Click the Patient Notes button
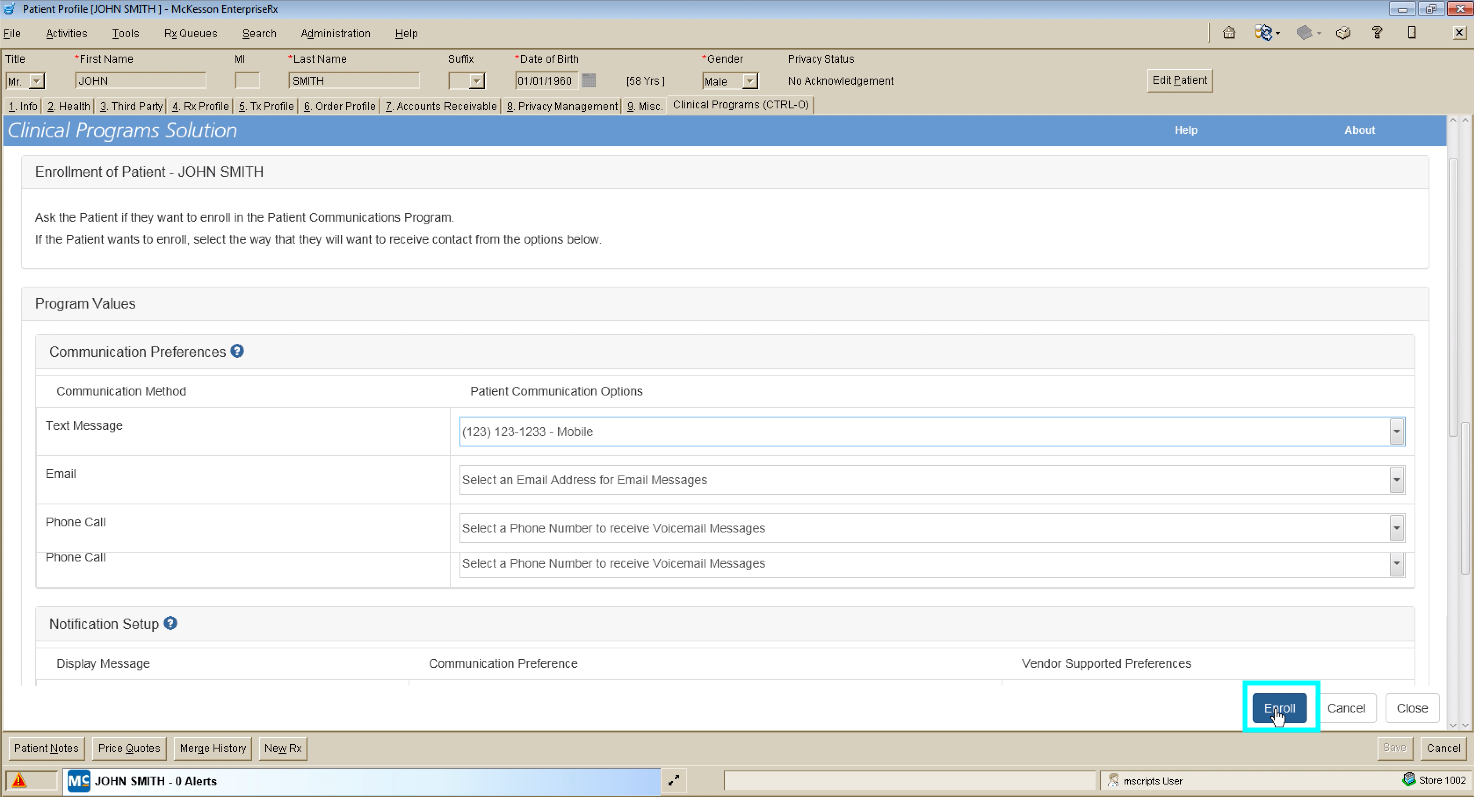Image resolution: width=1474 pixels, height=797 pixels. tap(47, 748)
